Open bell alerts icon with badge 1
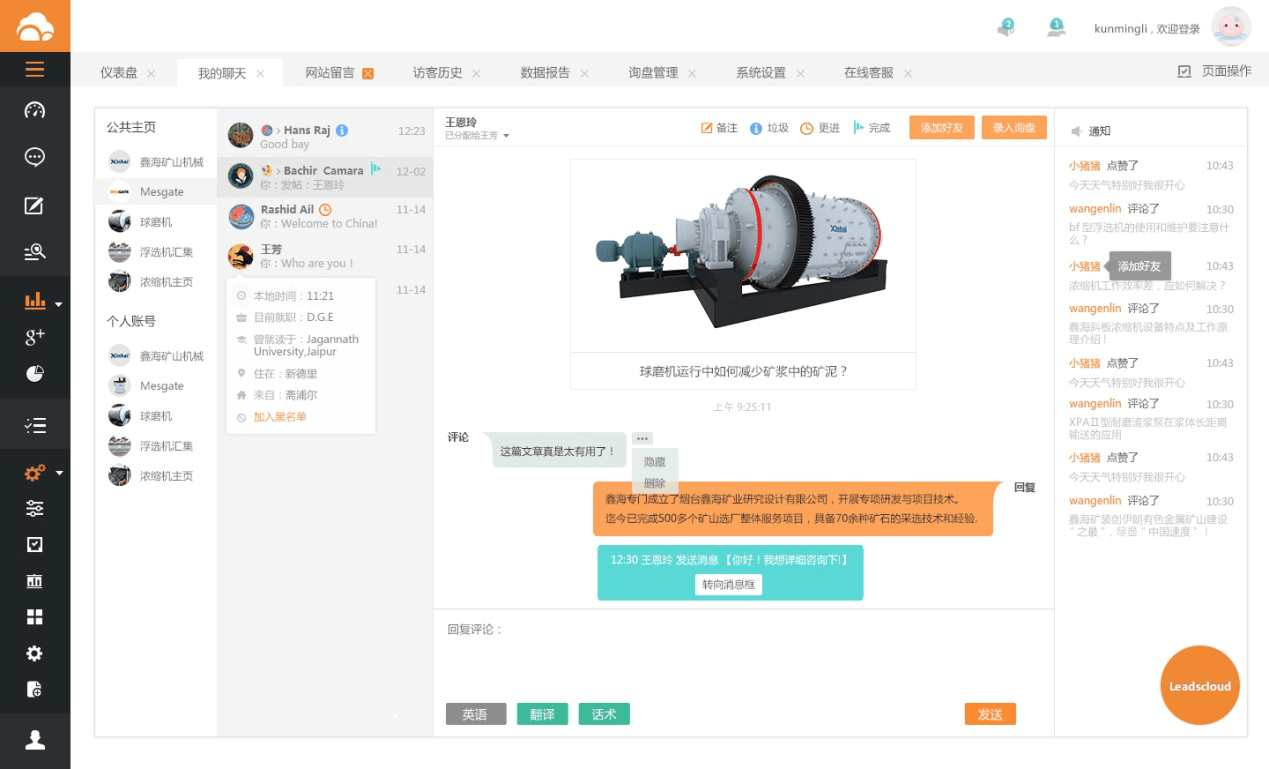This screenshot has width=1269, height=769. pyautogui.click(x=1055, y=27)
